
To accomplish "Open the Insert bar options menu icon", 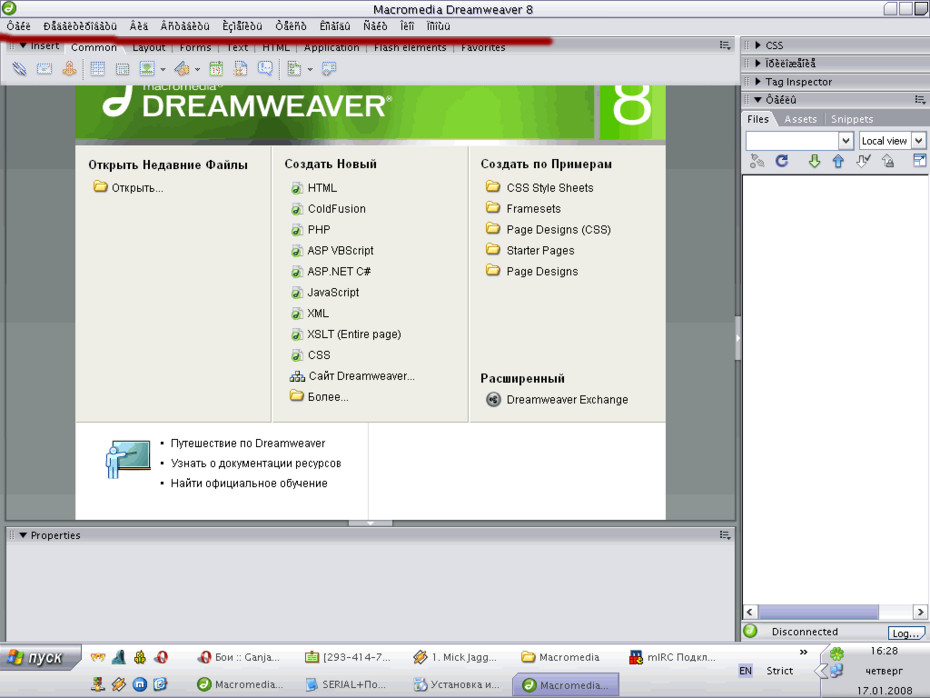I will click(x=725, y=45).
